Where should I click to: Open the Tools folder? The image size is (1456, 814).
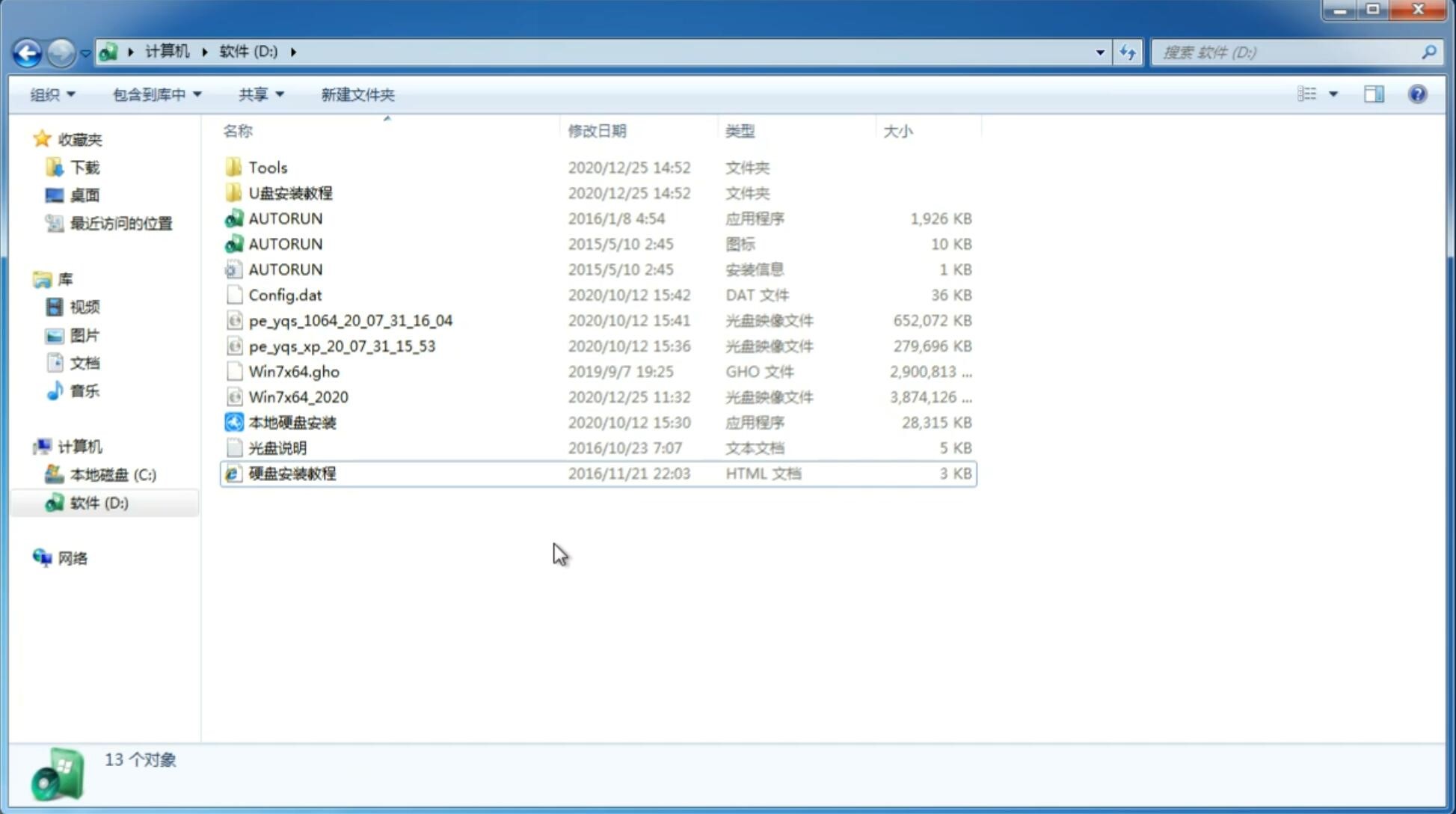(268, 167)
